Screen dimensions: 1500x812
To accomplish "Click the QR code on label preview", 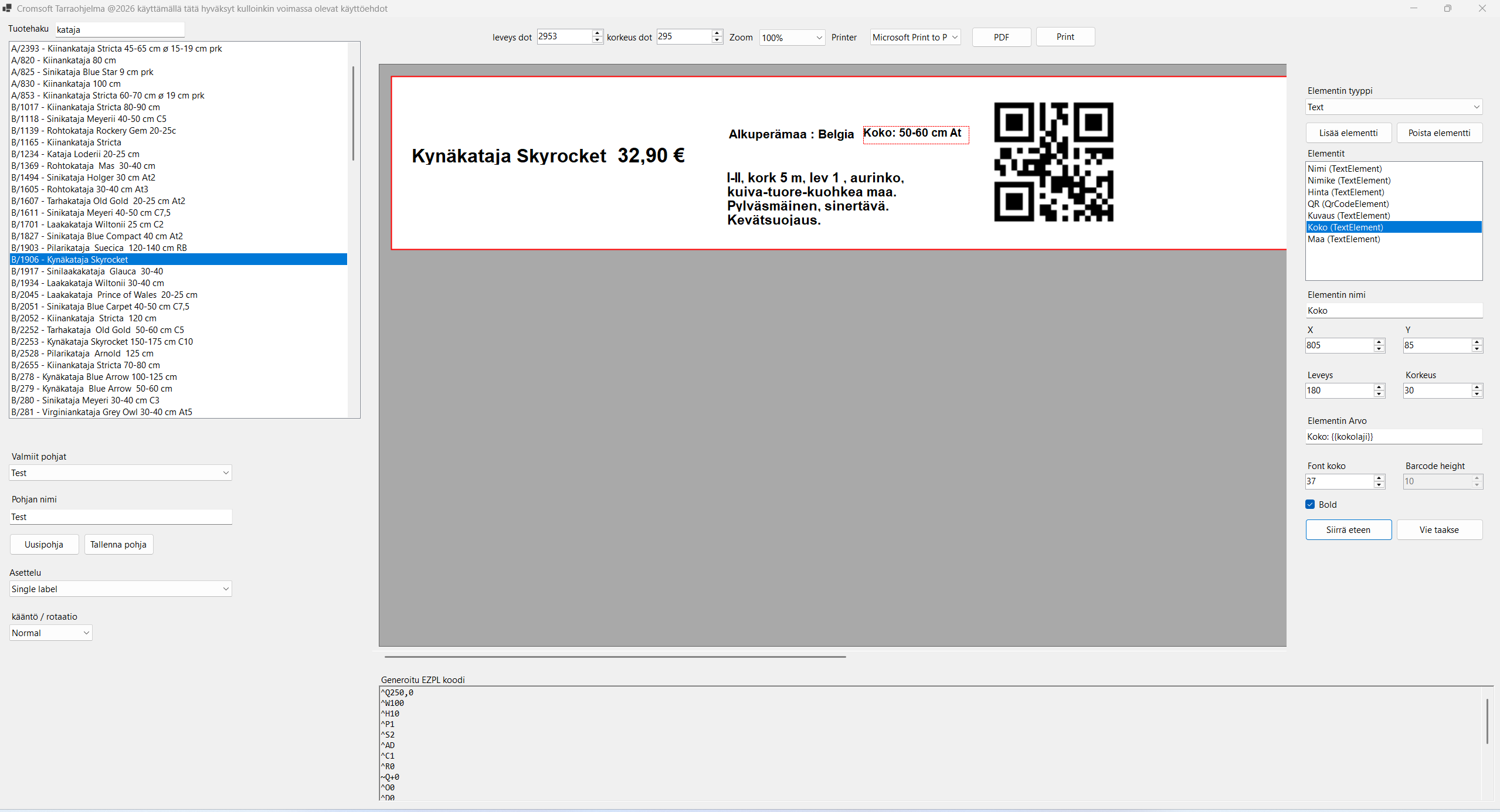I will point(1053,162).
